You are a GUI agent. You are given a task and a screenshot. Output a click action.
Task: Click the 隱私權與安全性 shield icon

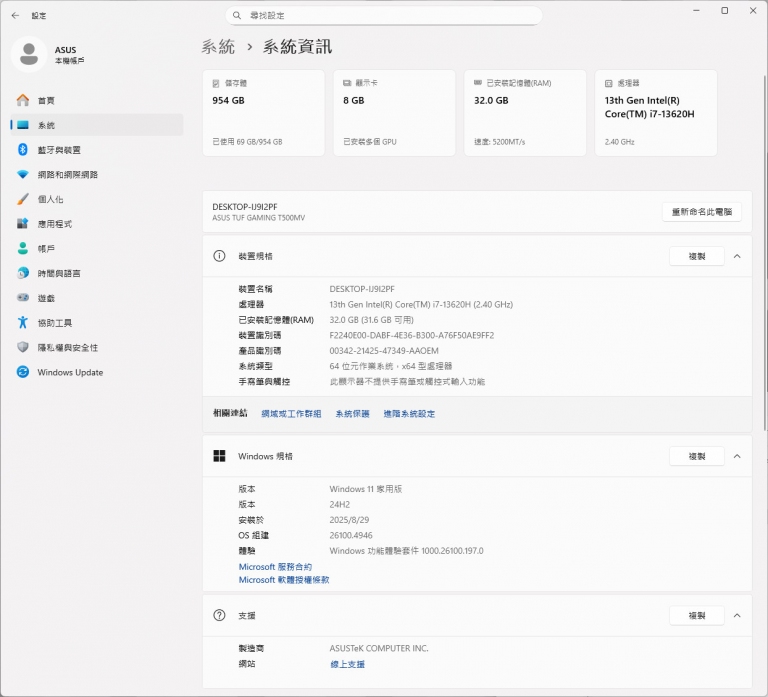click(x=23, y=347)
